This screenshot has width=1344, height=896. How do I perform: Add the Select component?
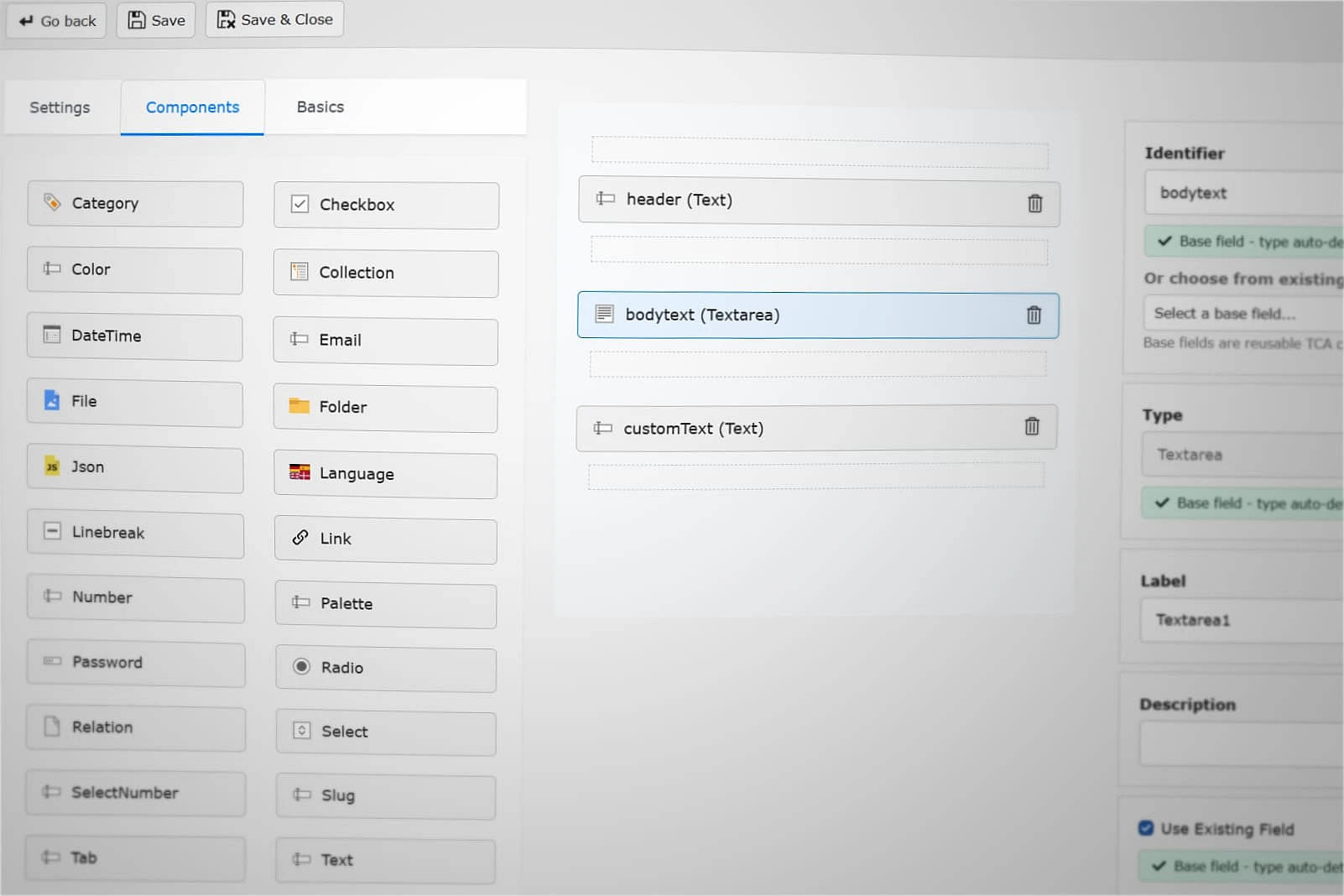(386, 732)
